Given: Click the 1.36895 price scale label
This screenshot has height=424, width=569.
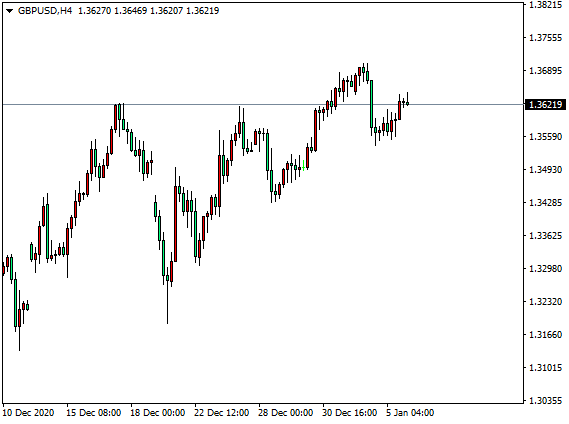Looking at the screenshot, I should pyautogui.click(x=545, y=71).
